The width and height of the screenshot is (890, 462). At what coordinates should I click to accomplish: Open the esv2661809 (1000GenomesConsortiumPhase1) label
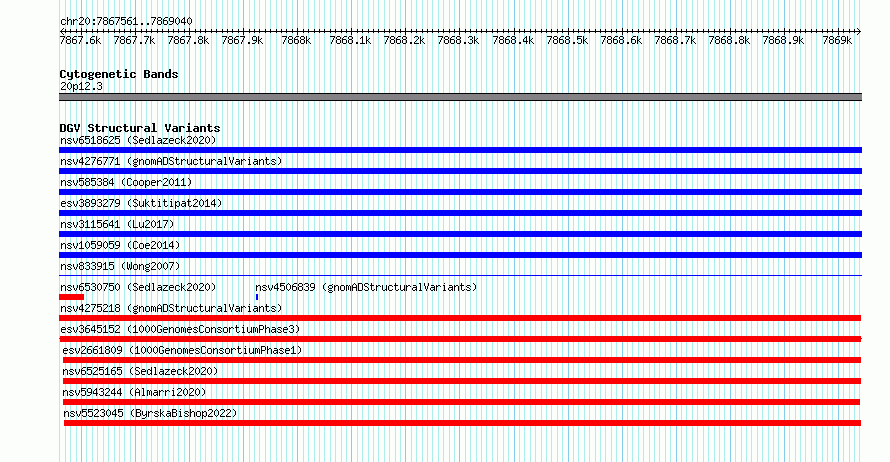[182, 350]
